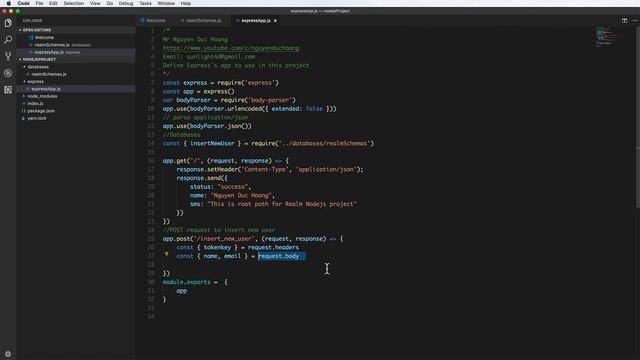Click the lightbulb code action icon
This screenshot has height=360, width=640.
[167, 254]
